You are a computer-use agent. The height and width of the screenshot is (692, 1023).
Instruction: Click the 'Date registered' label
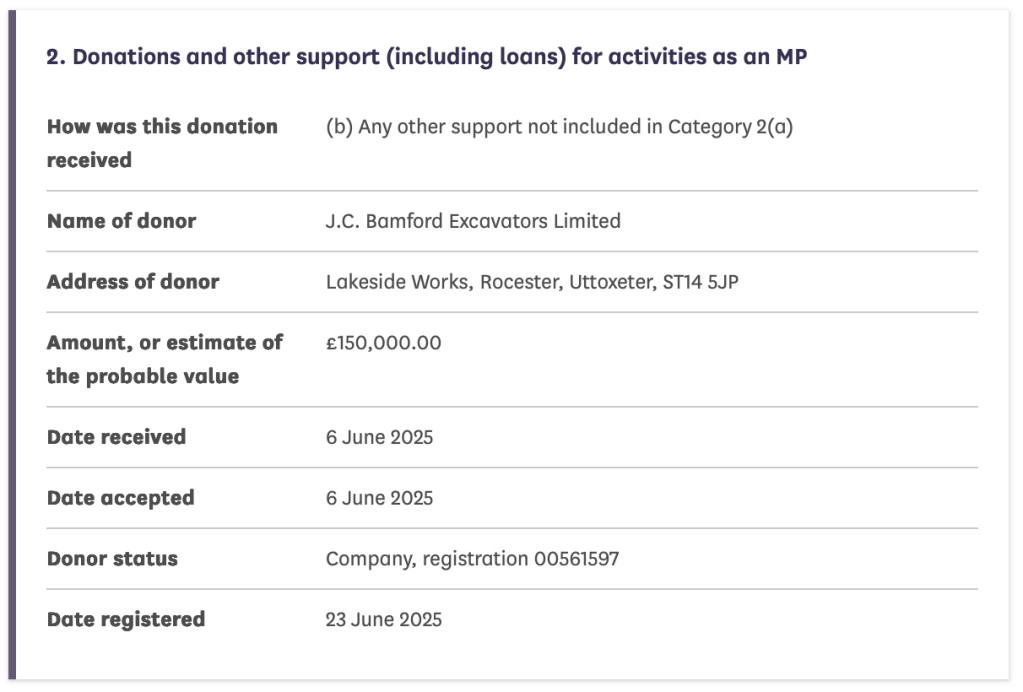125,620
